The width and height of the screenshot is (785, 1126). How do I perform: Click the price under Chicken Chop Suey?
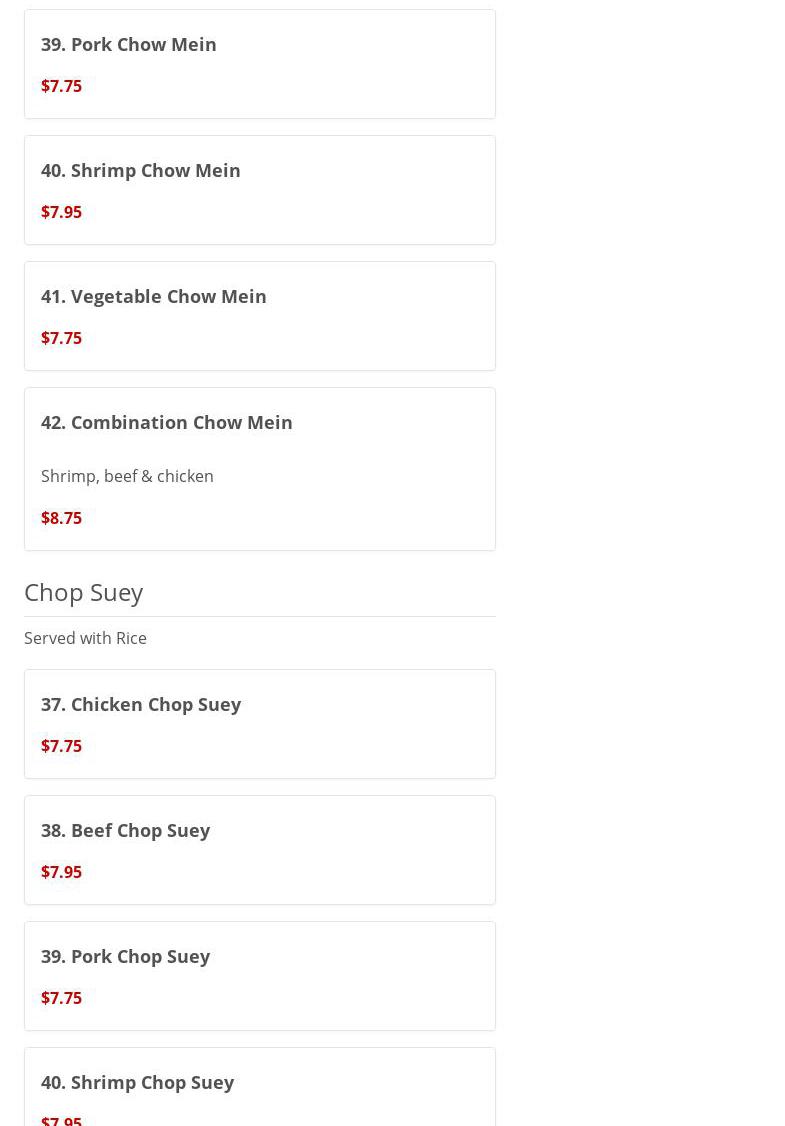point(61,746)
